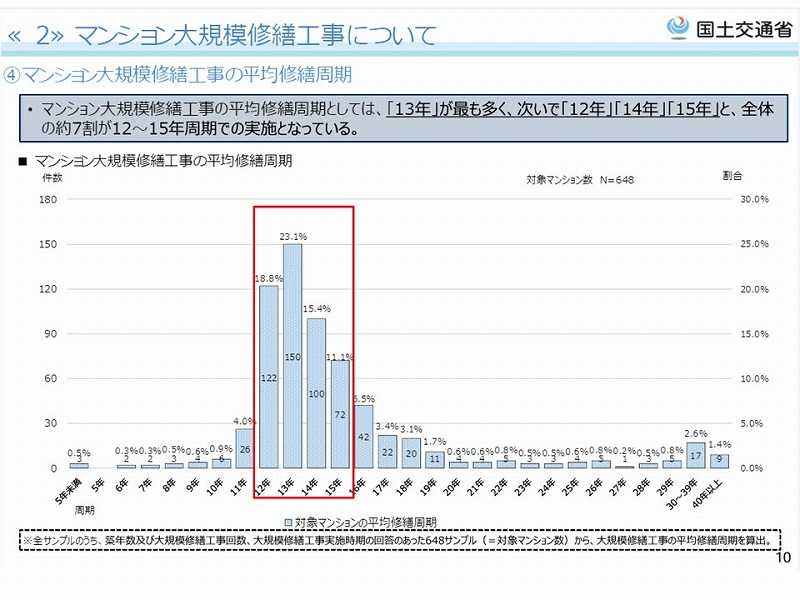Click the 12年 bar labeled 122
Screen dimensions: 800x600
269,377
